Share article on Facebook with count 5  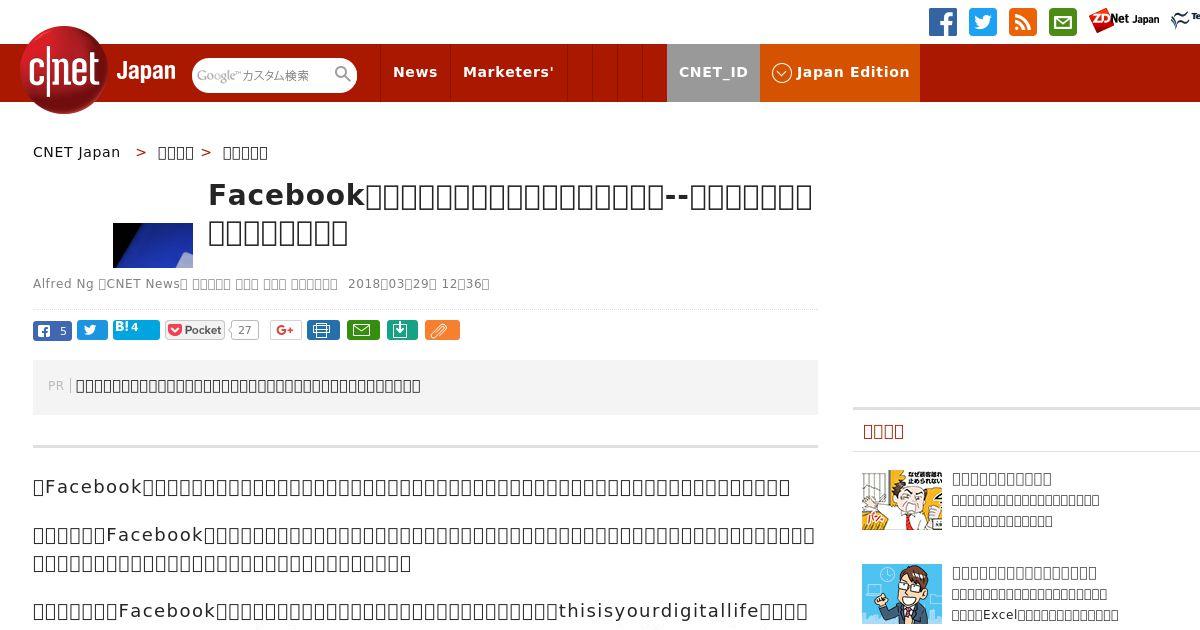52,331
